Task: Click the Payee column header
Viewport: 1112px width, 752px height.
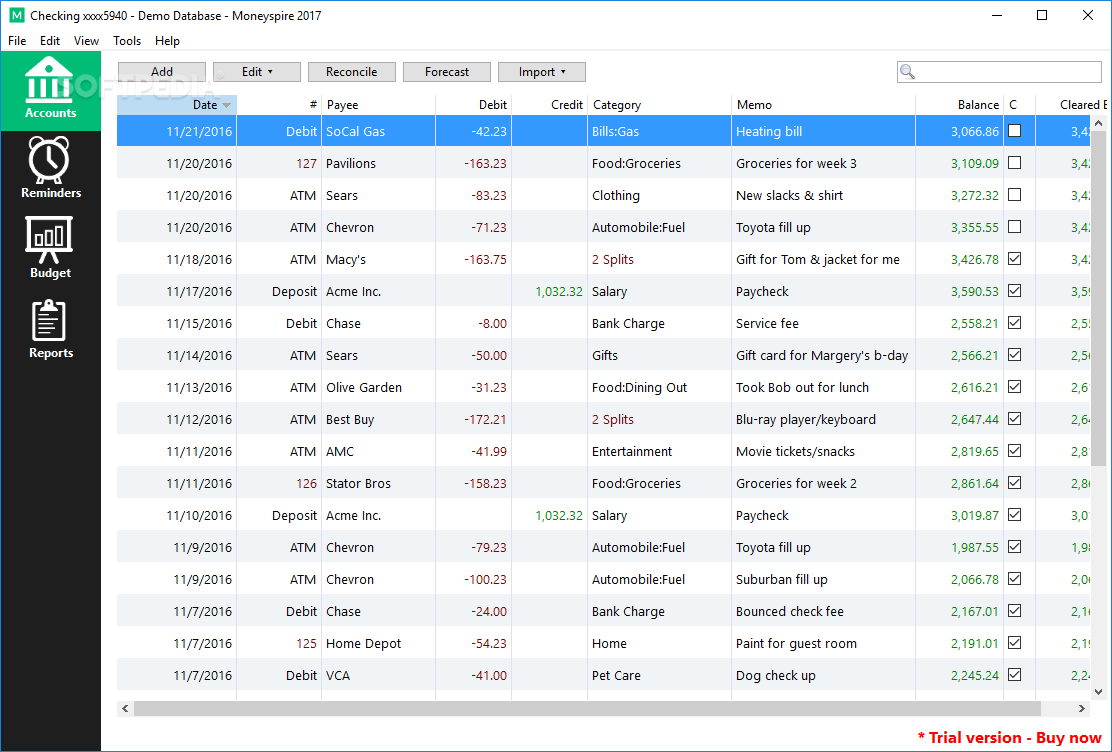Action: [x=379, y=104]
